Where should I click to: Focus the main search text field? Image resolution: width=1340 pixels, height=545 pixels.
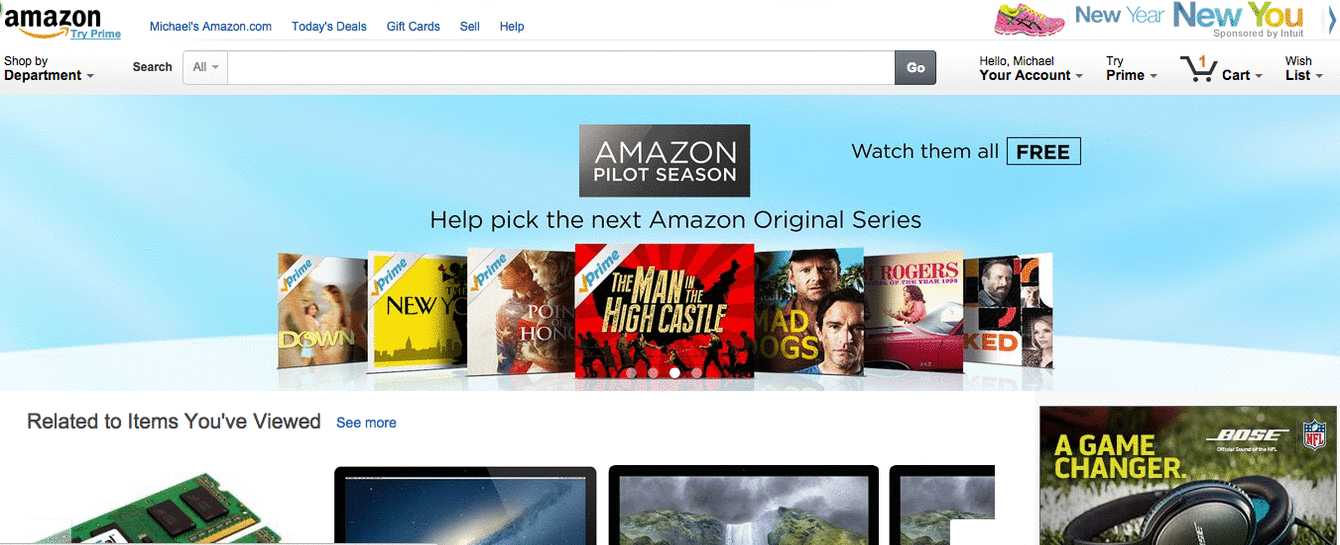(x=561, y=67)
